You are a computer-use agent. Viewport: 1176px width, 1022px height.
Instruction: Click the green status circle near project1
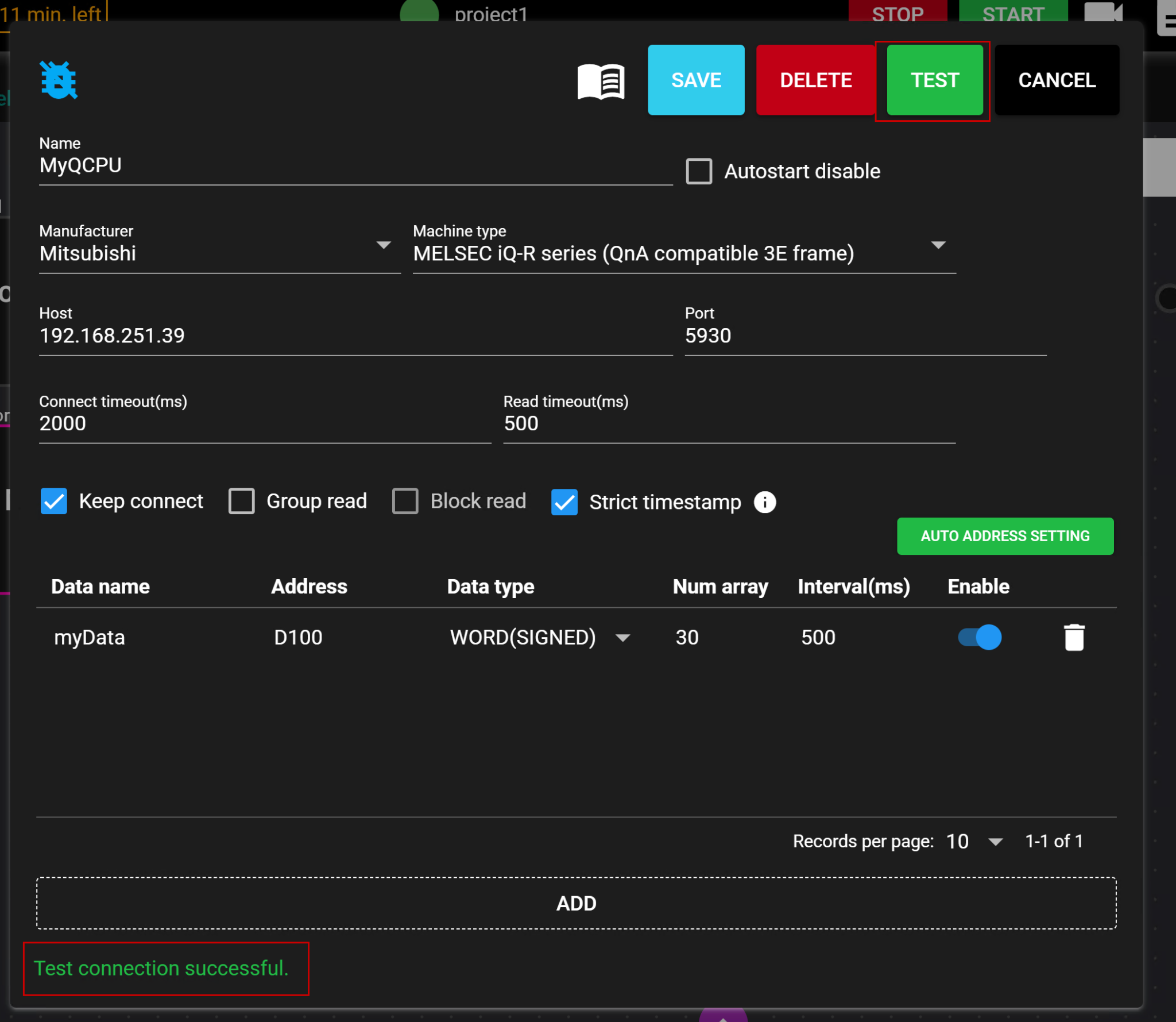(419, 11)
